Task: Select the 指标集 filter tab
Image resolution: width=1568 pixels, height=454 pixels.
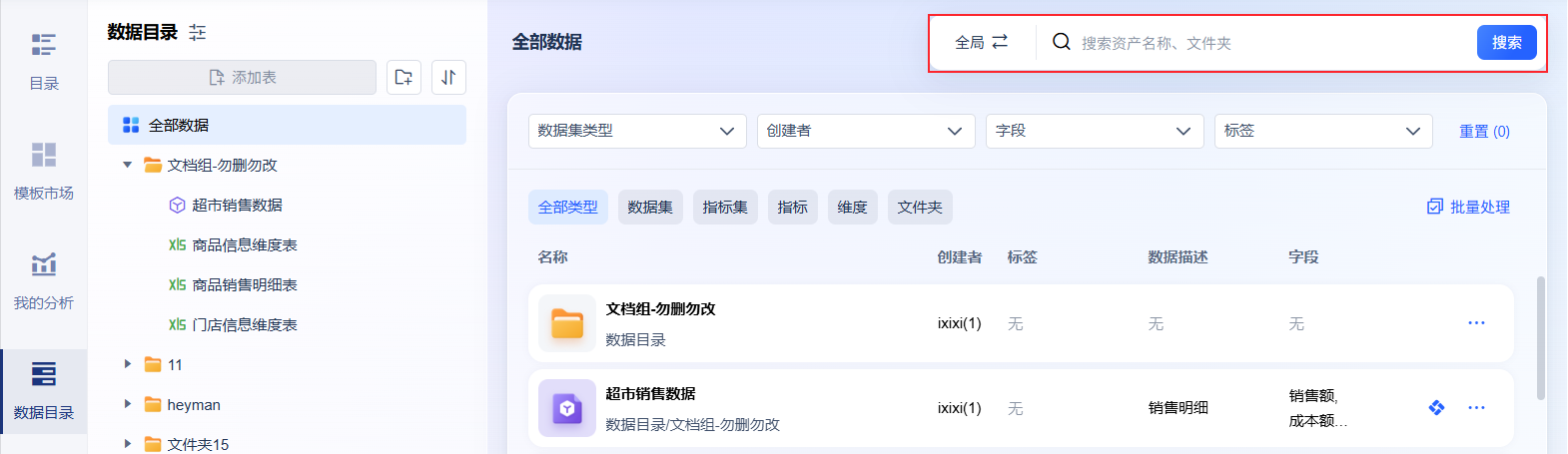Action: [x=725, y=207]
